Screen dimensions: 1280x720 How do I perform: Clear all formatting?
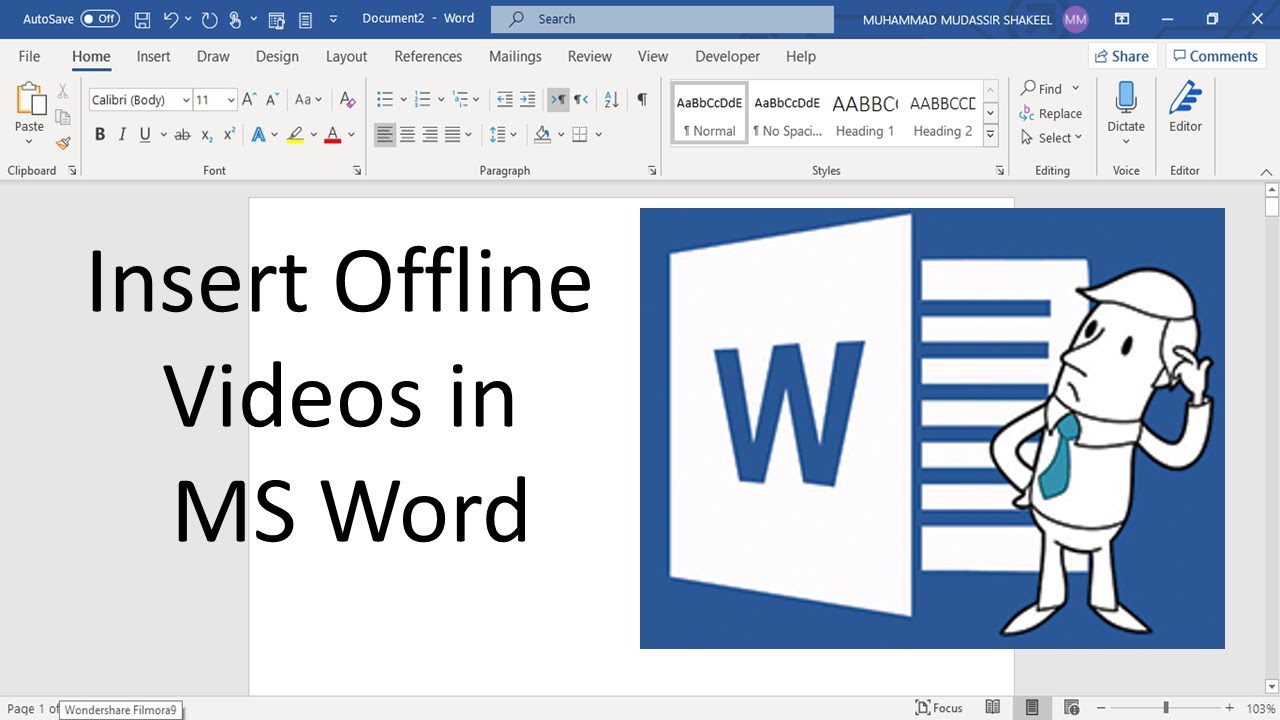[347, 100]
